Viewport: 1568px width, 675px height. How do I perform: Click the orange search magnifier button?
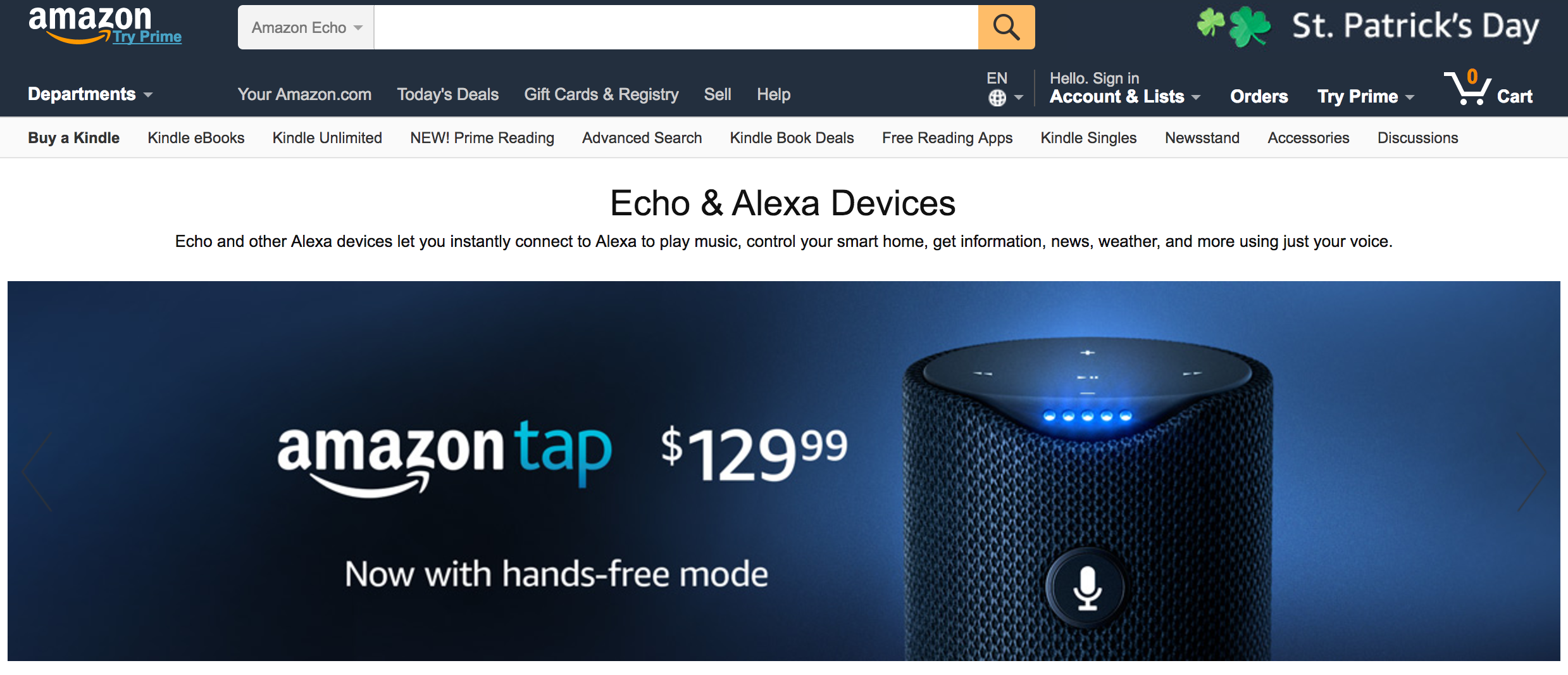tap(1006, 27)
